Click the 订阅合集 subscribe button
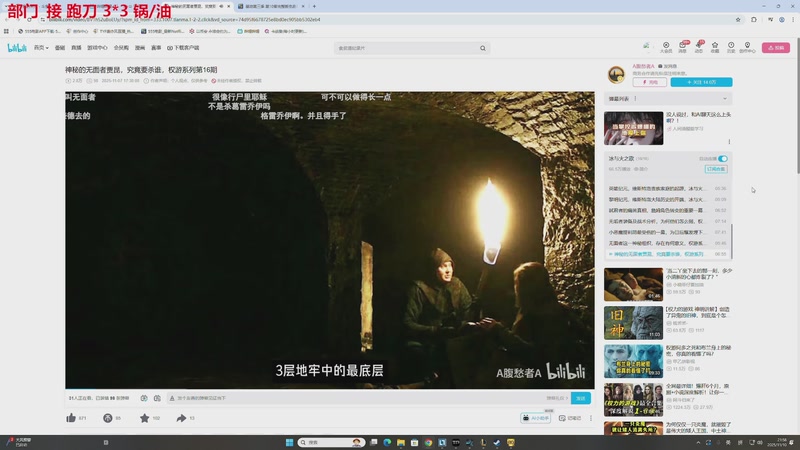Viewport: 800px width, 450px height. click(716, 169)
